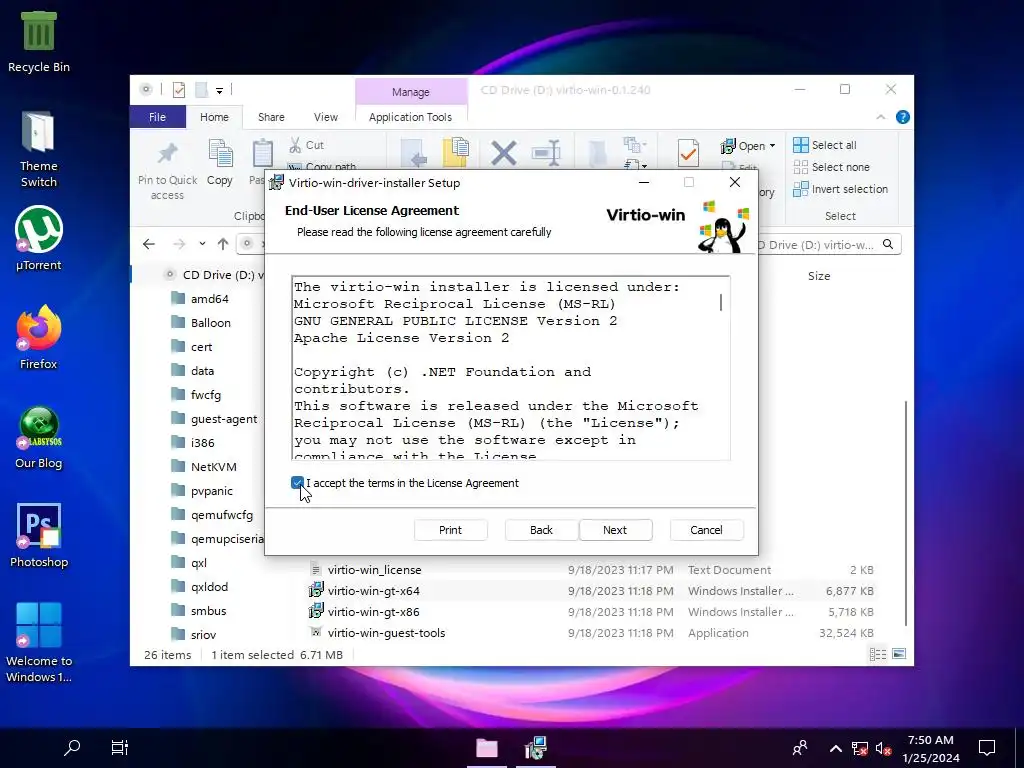The height and width of the screenshot is (768, 1024).
Task: Click the Delete X ribbon icon
Action: tap(504, 154)
